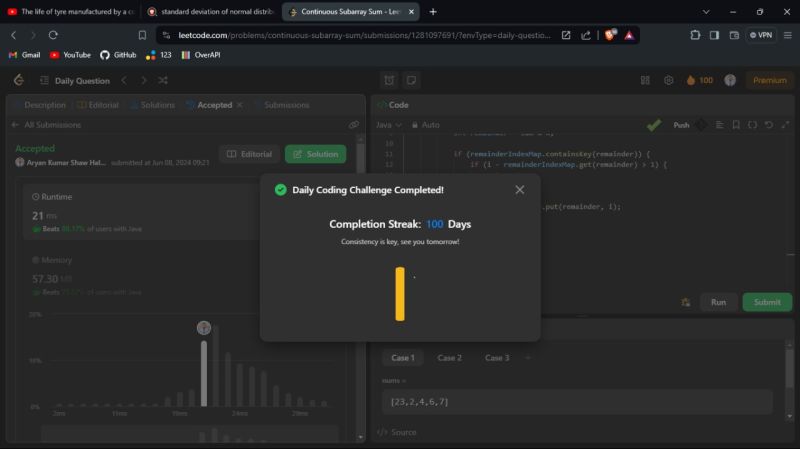Click the Run button
Screen dimensions: 800x449
click(718, 302)
